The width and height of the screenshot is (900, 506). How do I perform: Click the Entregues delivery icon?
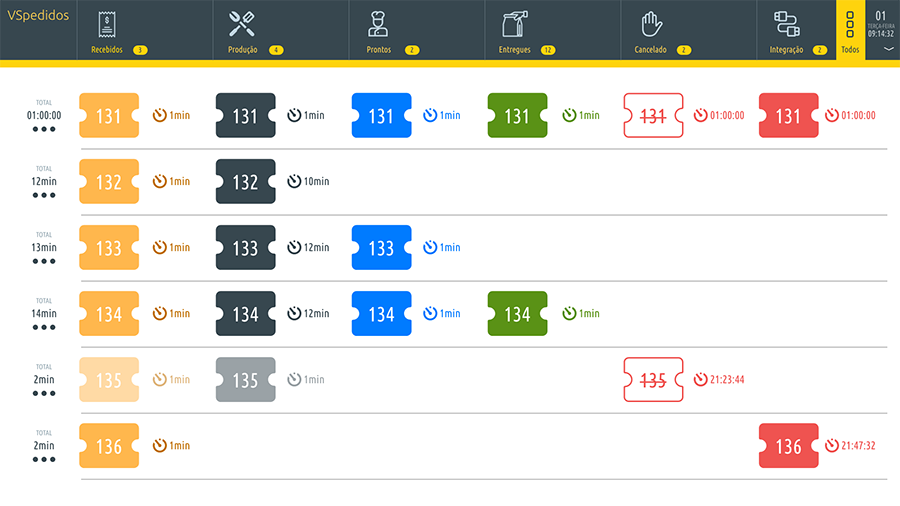pos(515,24)
